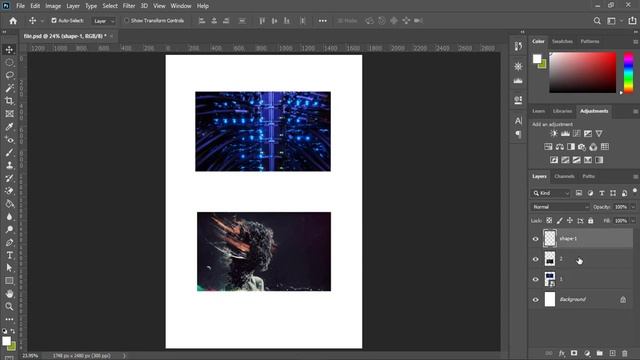Open the Filter menu

(x=129, y=6)
